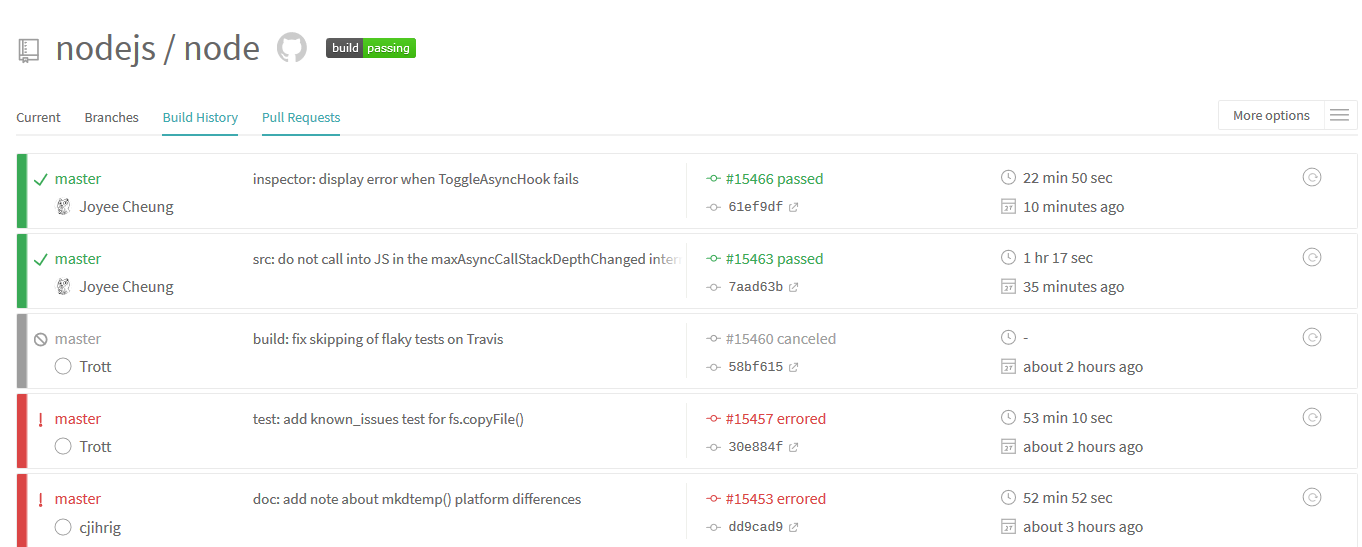Click the build passing badge

(370, 48)
